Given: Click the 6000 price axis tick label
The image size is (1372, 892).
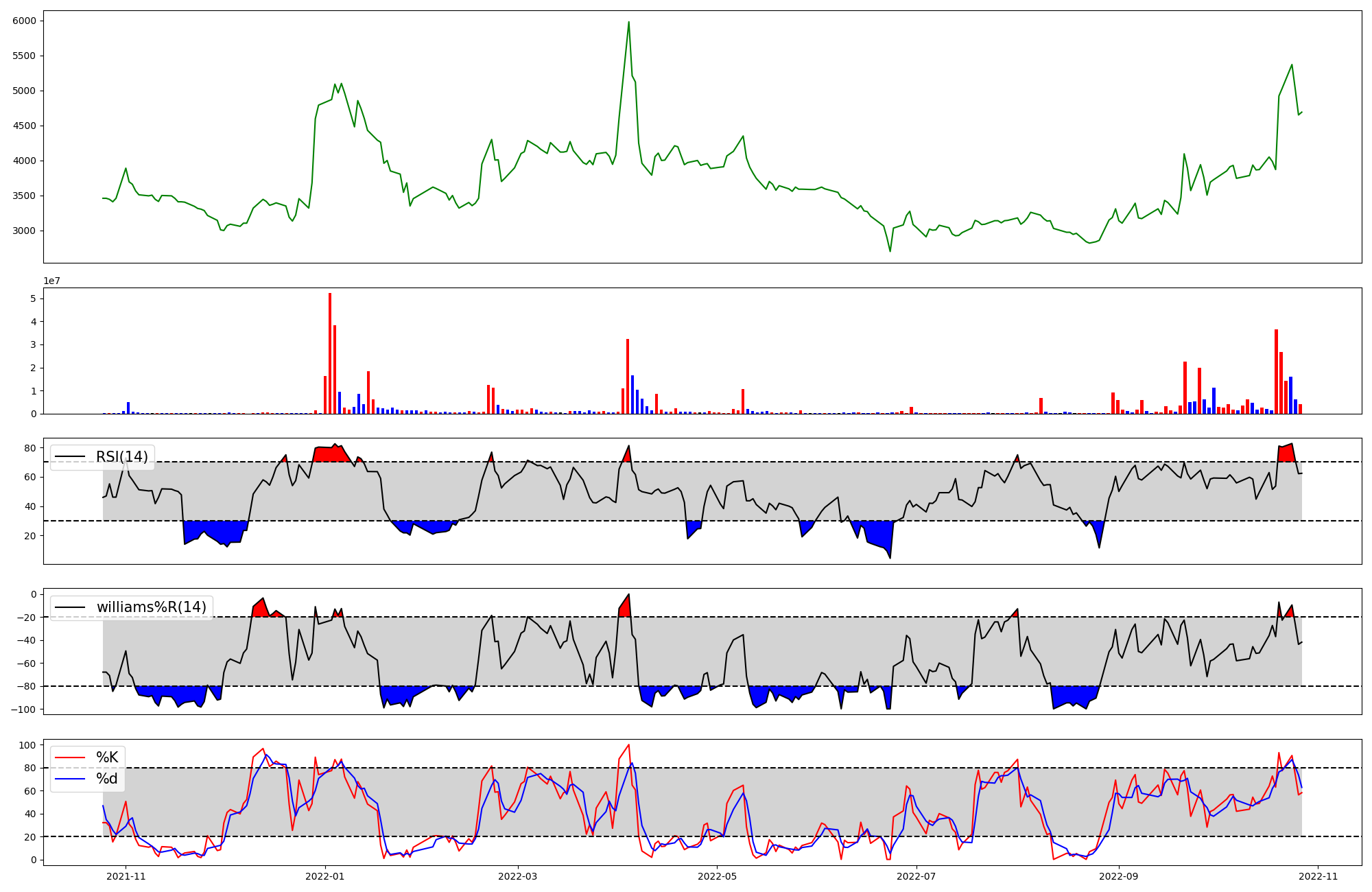Looking at the screenshot, I should [x=24, y=21].
